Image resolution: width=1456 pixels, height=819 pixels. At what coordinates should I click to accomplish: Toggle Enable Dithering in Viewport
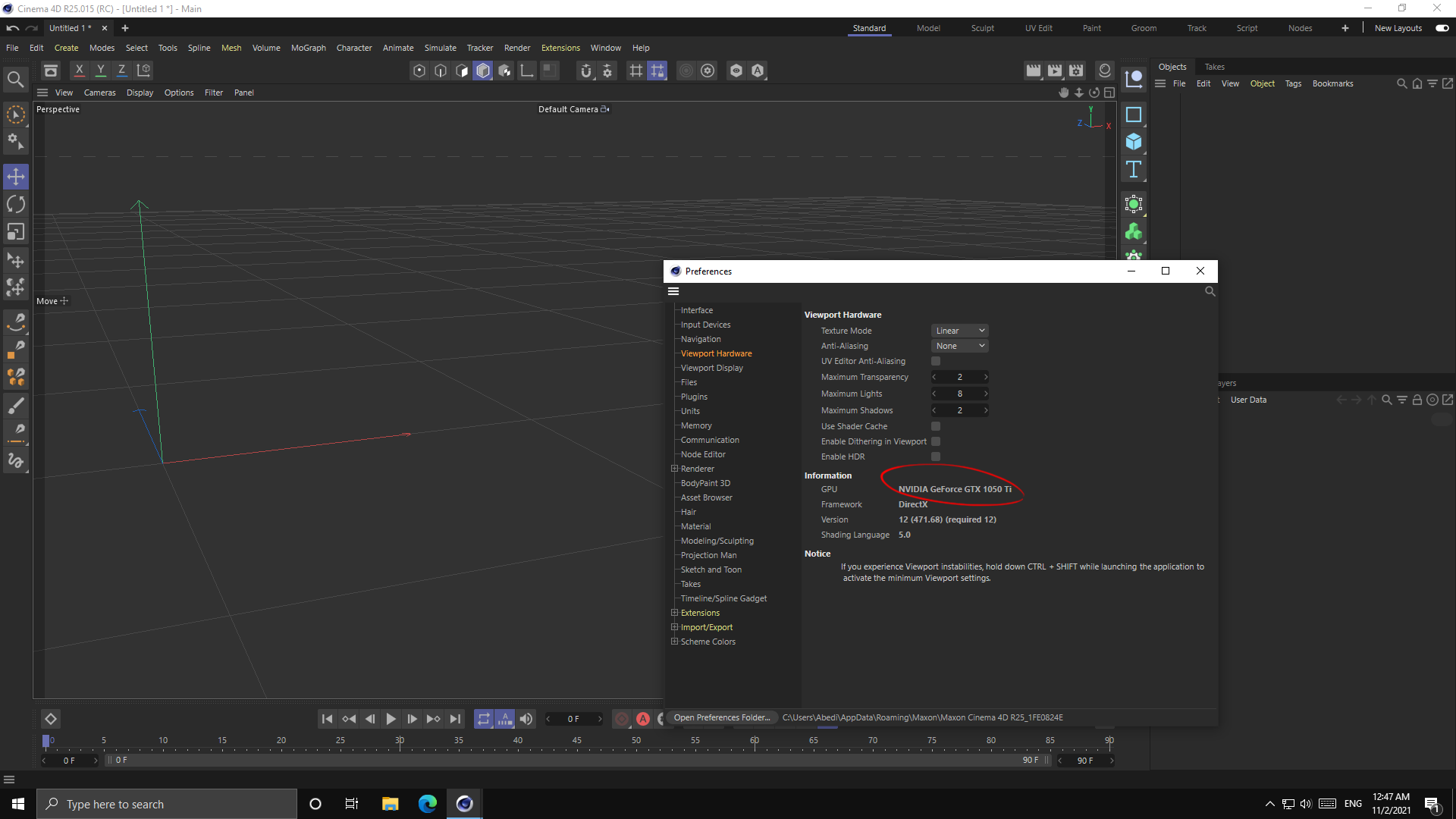935,441
